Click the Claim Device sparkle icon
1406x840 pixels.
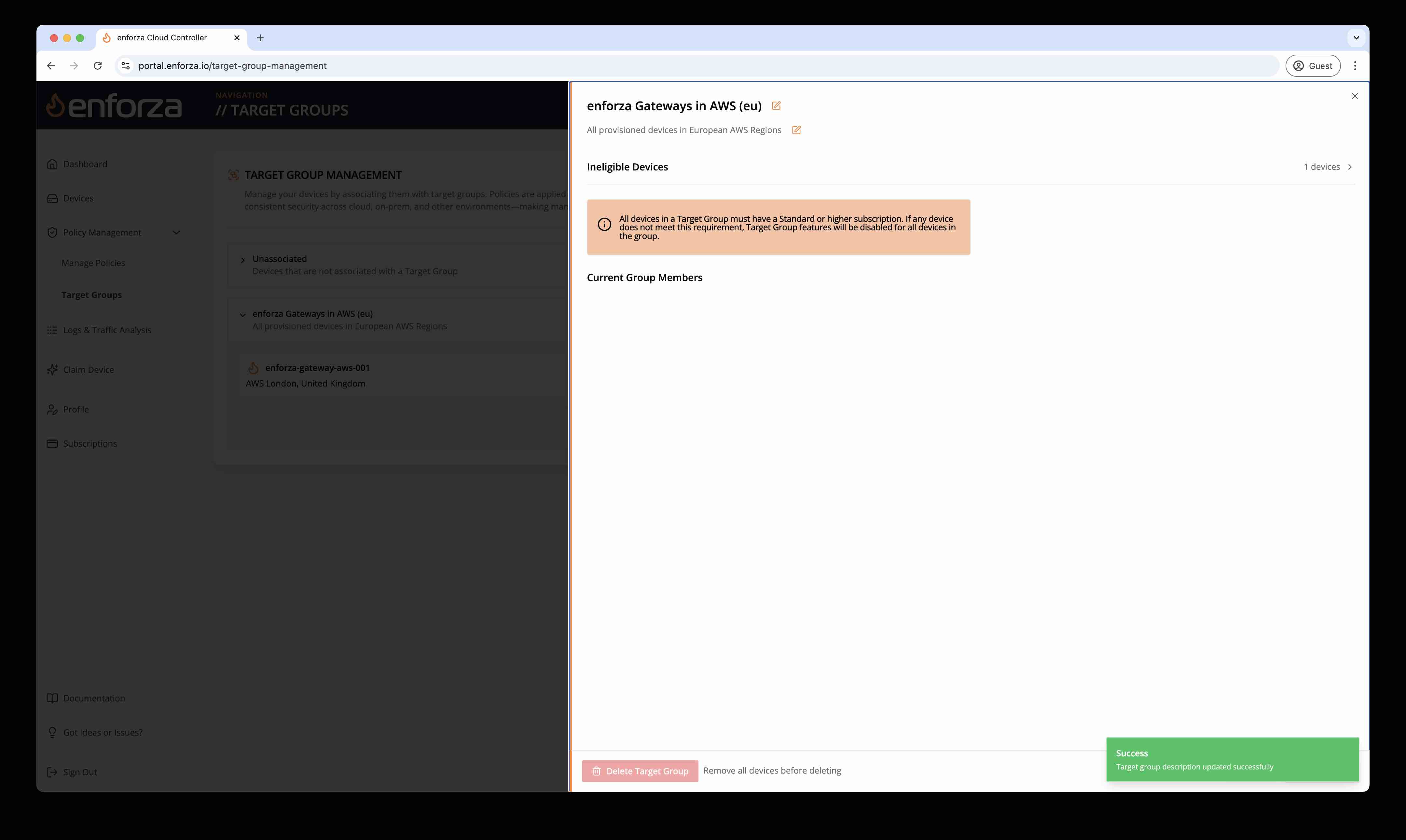click(x=52, y=370)
